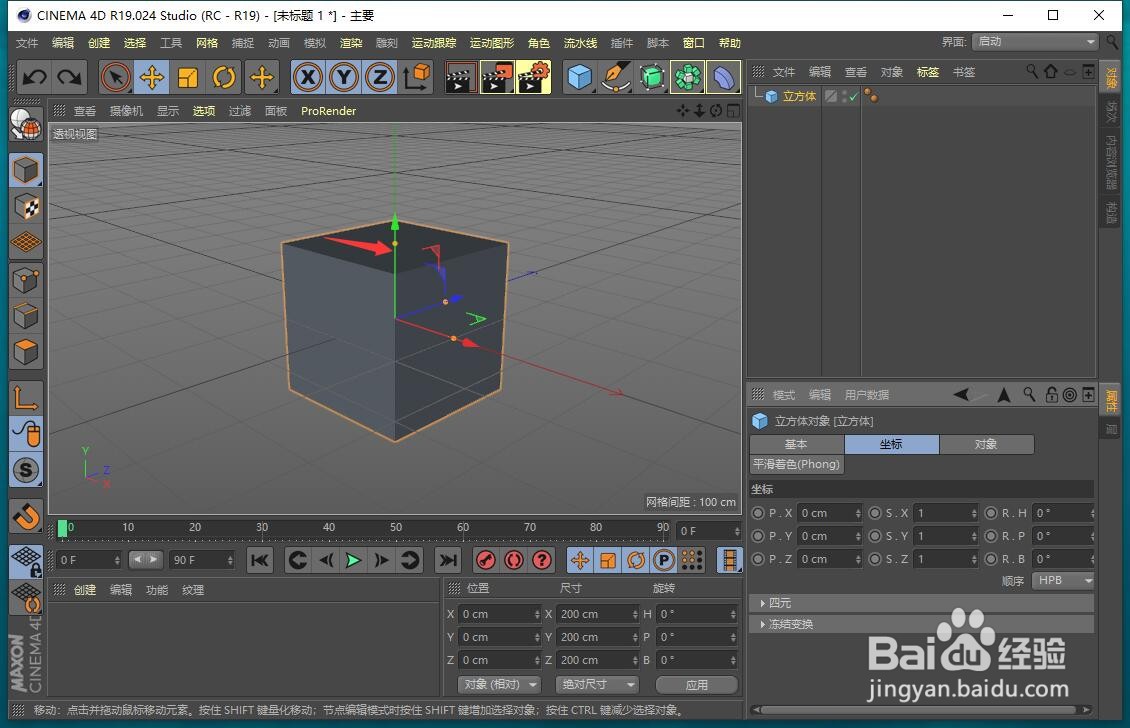Open the material manager 创建 menu
Image resolution: width=1130 pixels, height=728 pixels.
(x=85, y=590)
